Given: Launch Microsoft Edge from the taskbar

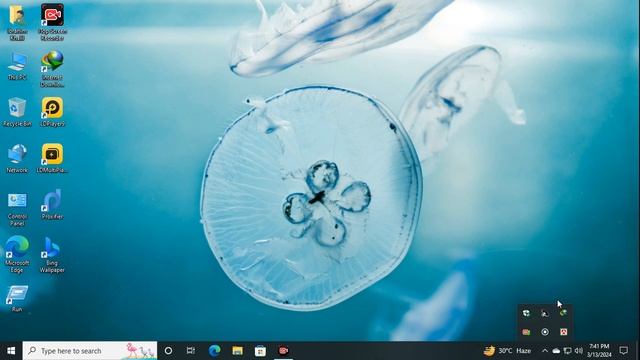Looking at the screenshot, I should click(x=214, y=351).
